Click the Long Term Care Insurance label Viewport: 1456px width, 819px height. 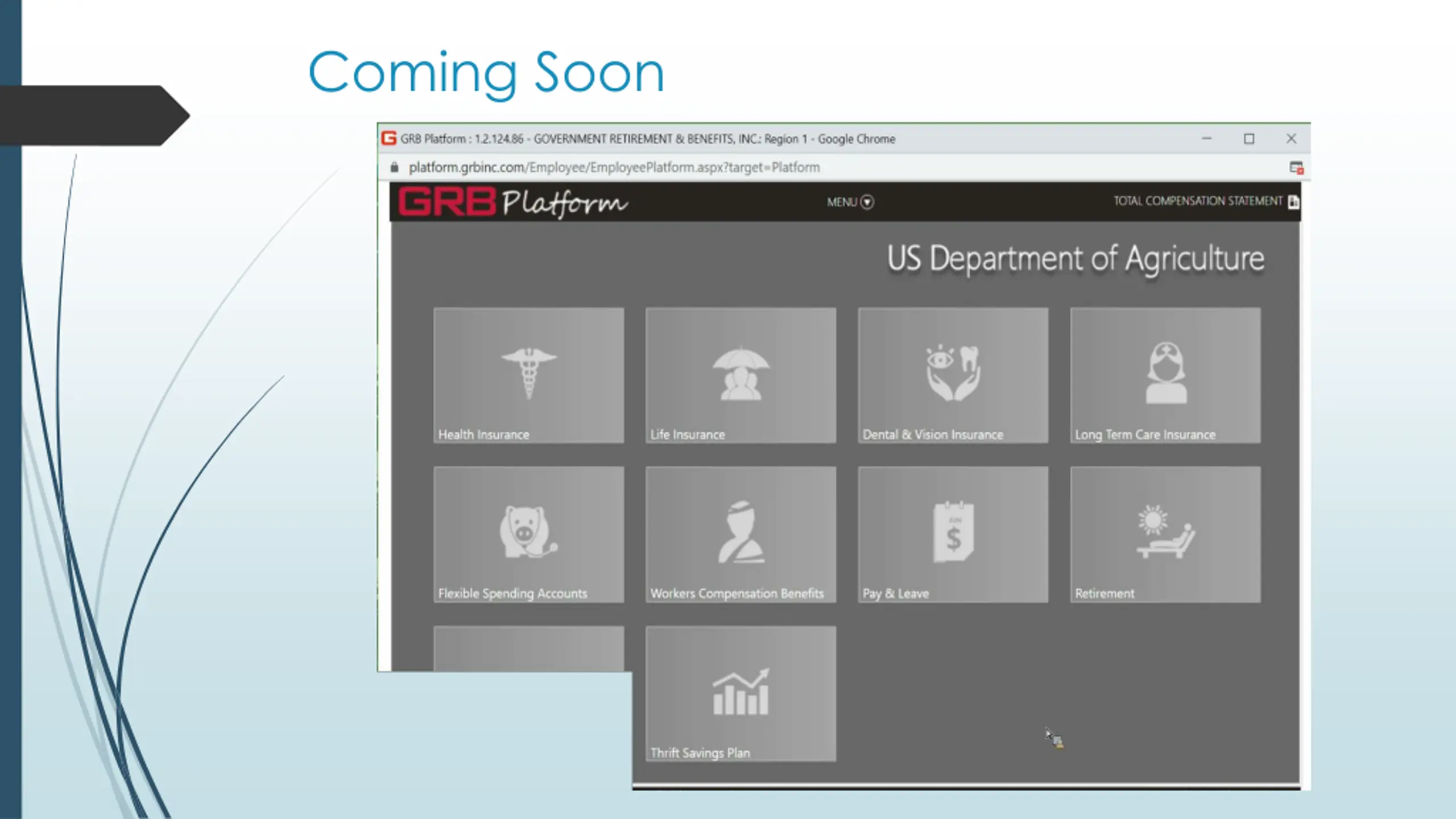(x=1145, y=435)
